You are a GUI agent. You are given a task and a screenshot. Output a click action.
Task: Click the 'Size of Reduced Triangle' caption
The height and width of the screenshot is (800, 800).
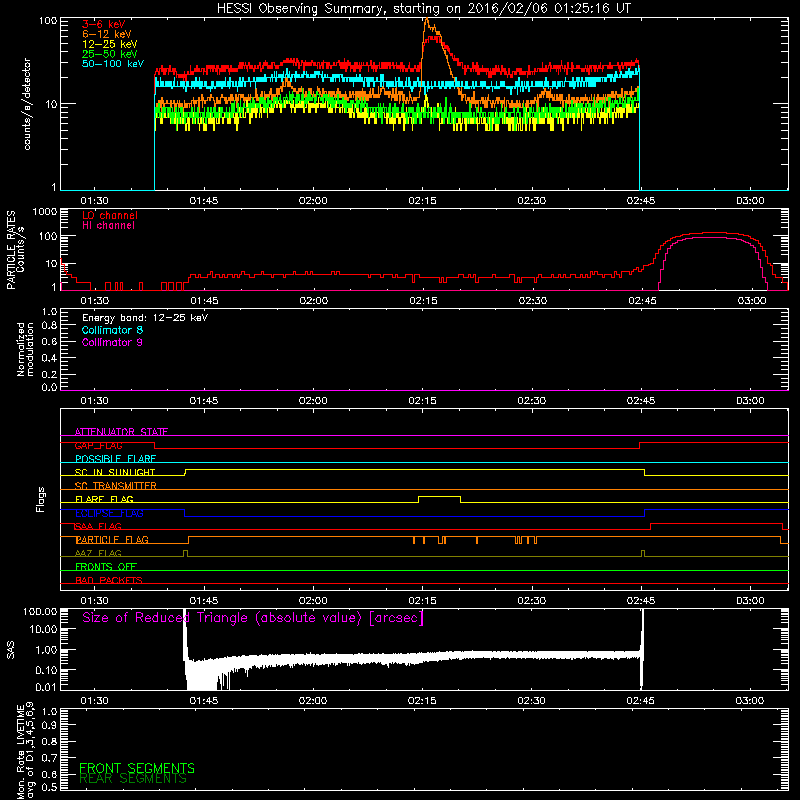(x=253, y=618)
